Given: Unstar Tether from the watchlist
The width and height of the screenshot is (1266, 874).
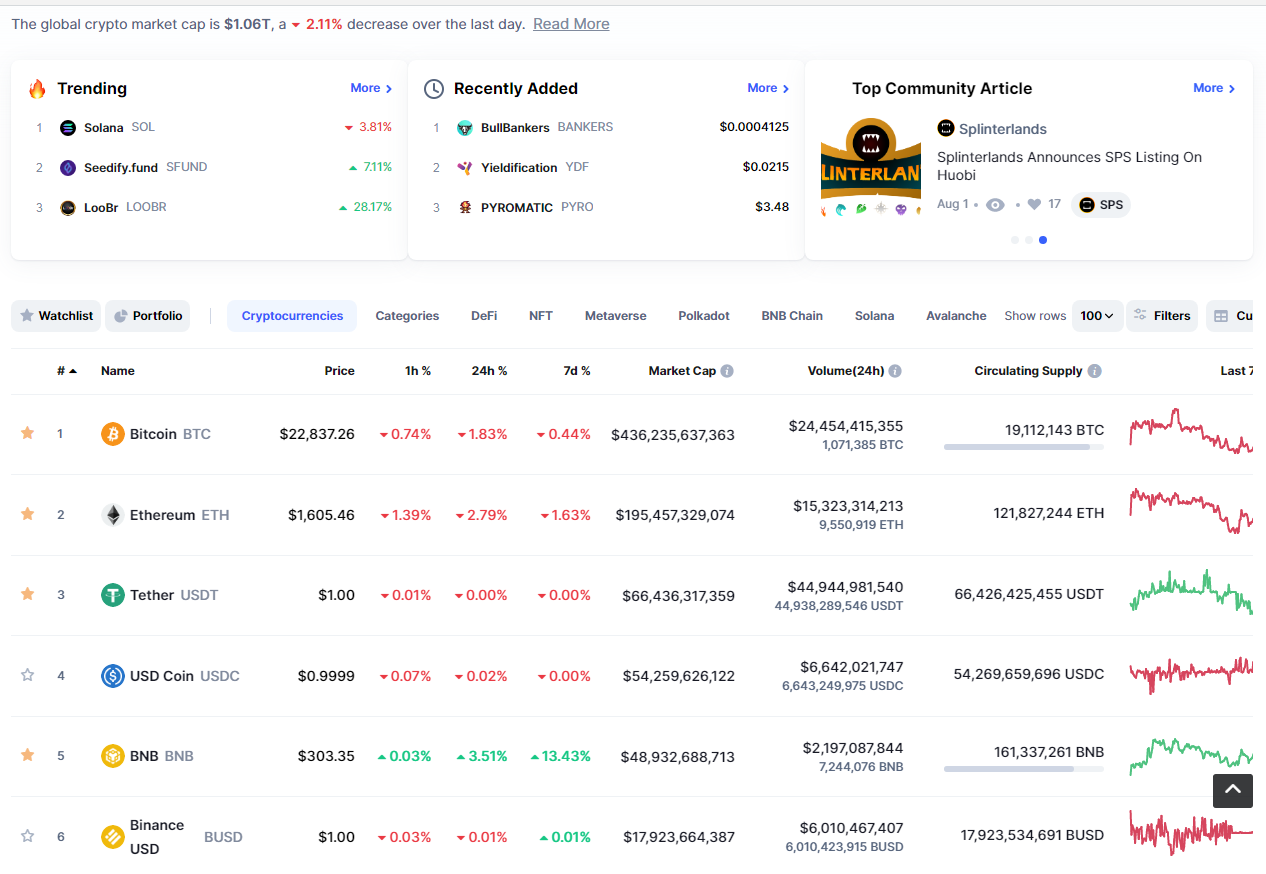Looking at the screenshot, I should tap(28, 594).
